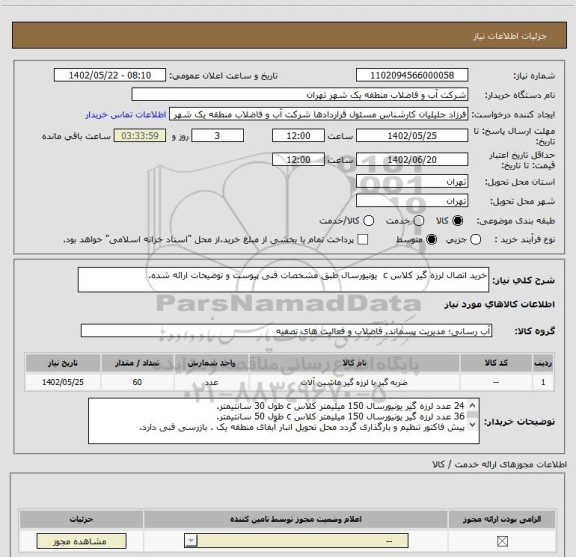Click the تعداد / مقدار column header
The width and height of the screenshot is (576, 557).
click(x=137, y=363)
